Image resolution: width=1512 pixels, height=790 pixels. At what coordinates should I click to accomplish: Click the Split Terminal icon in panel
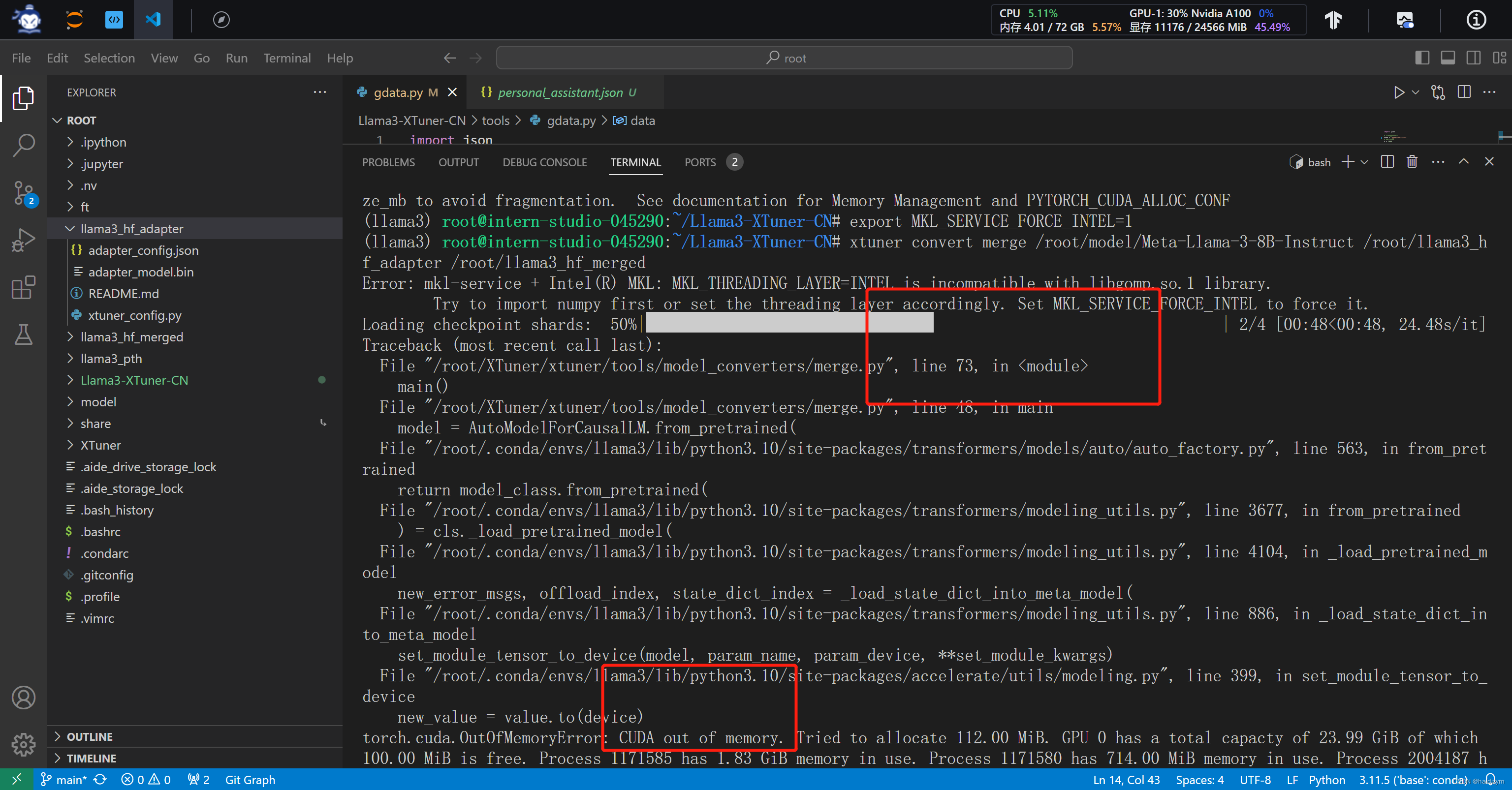click(x=1384, y=162)
